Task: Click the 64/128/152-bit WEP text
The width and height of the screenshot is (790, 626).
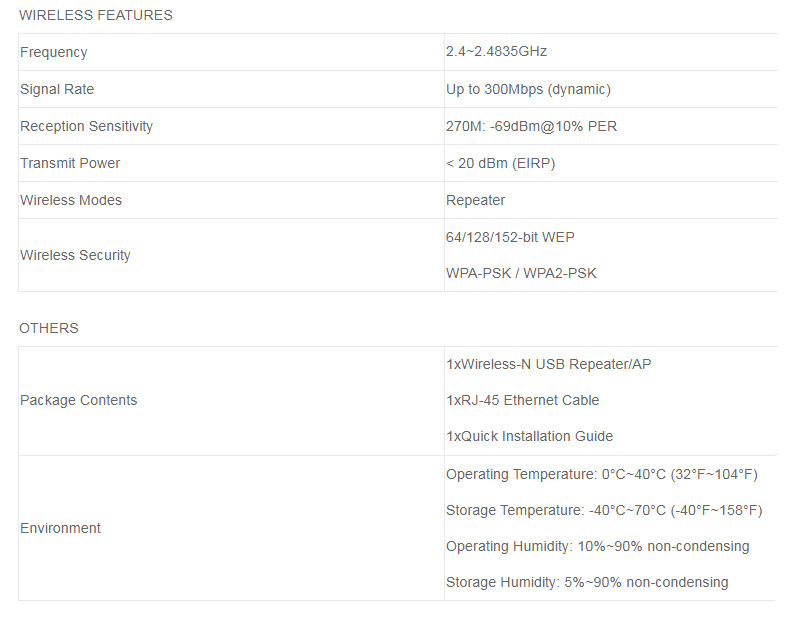Action: click(x=510, y=237)
